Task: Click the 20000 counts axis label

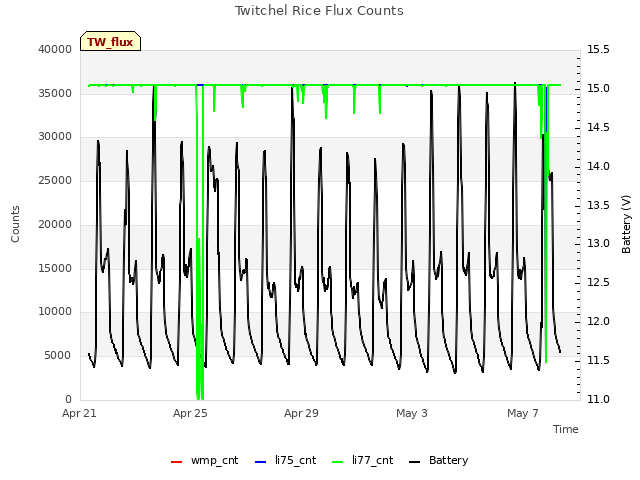Action: tap(55, 224)
